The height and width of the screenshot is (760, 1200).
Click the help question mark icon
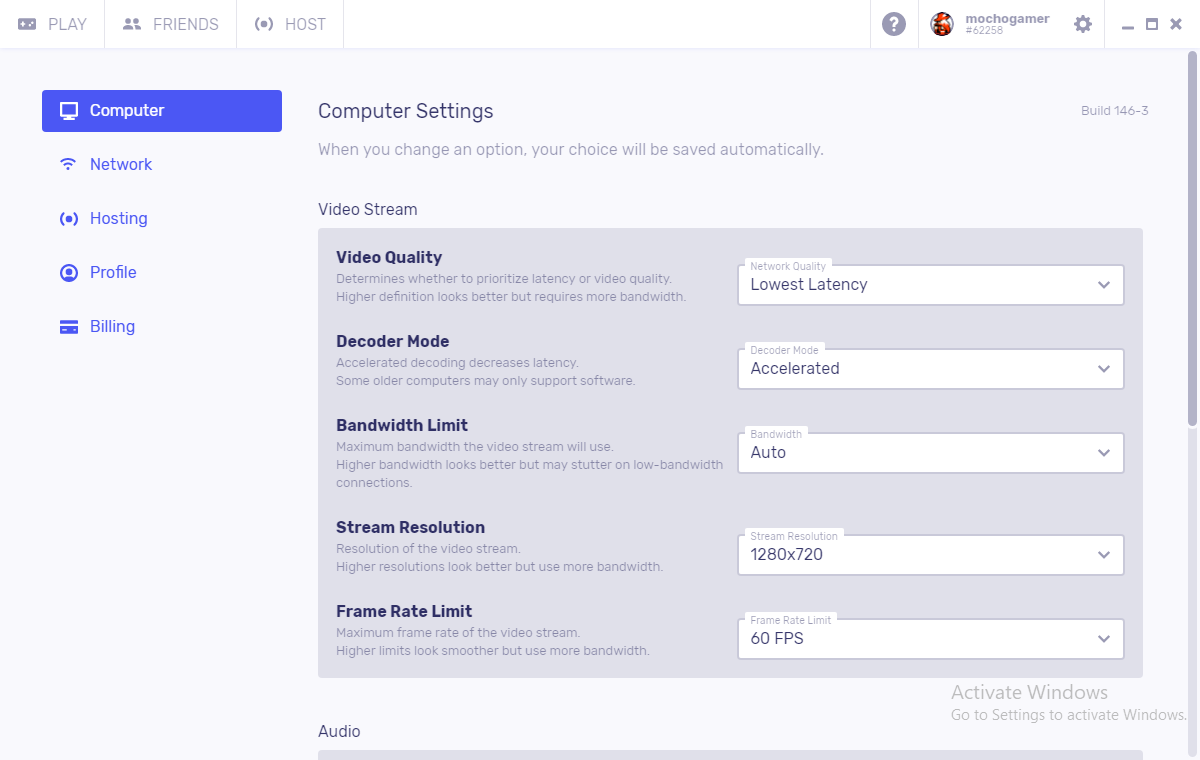click(x=894, y=24)
